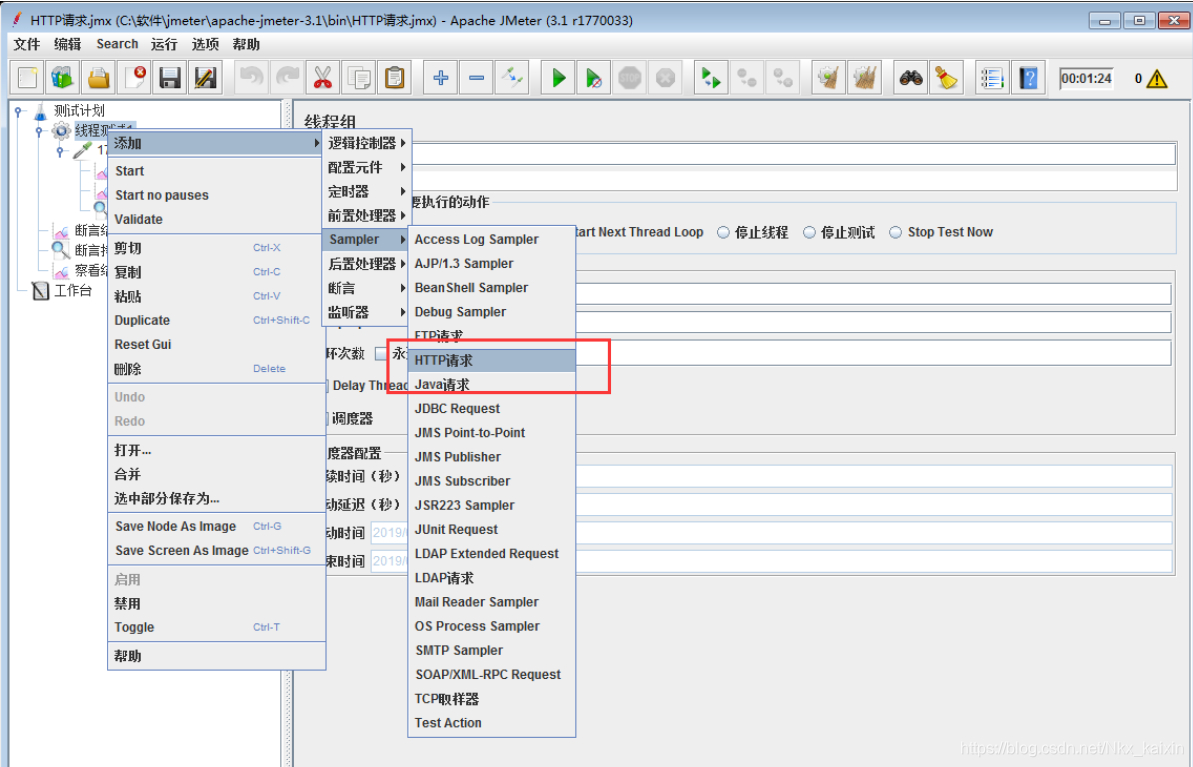Click the warning triangle error counter
1193x767 pixels.
[1156, 78]
